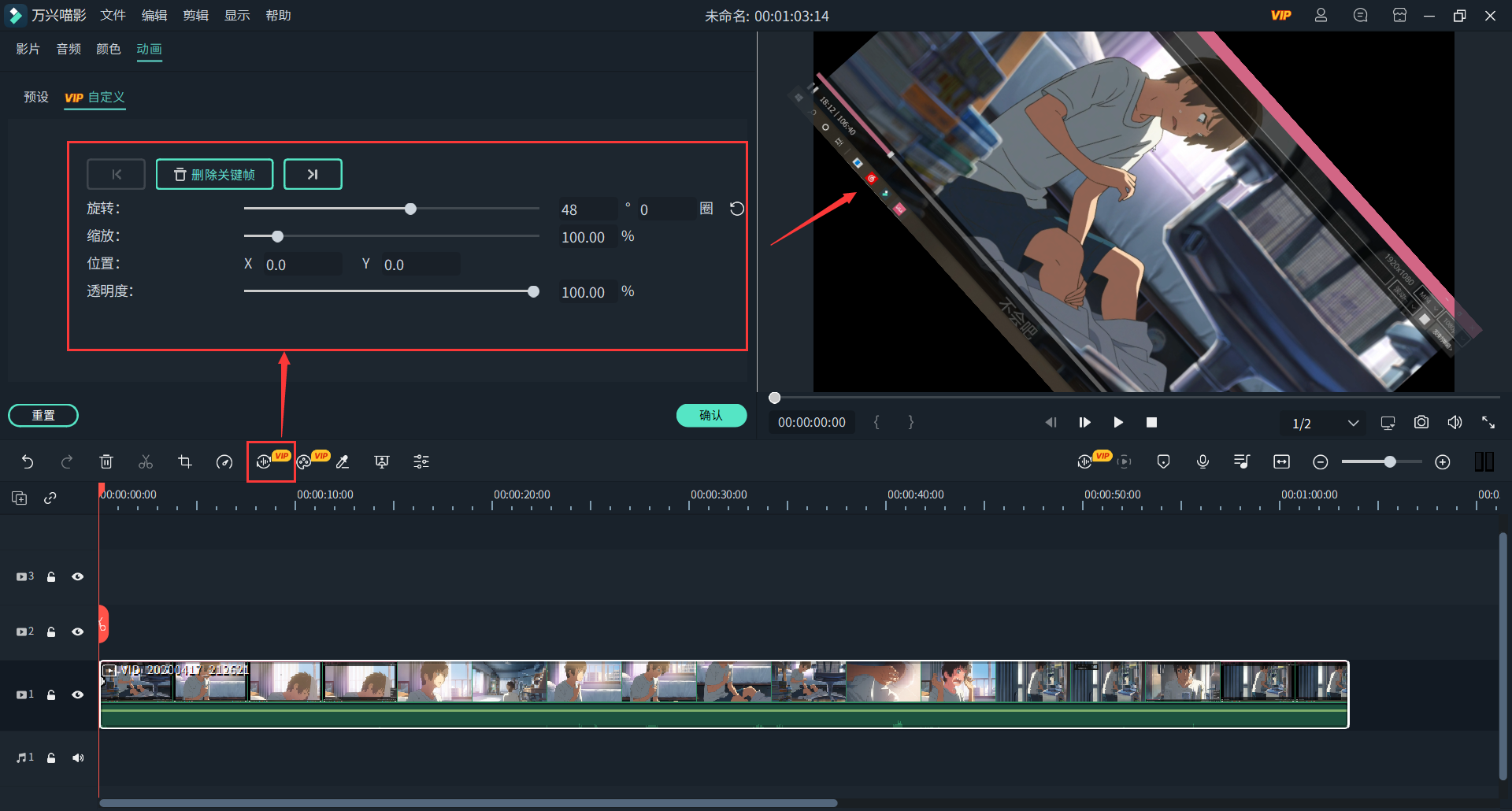The image size is (1512, 811).
Task: Expand the preview quality 1/2 dropdown
Action: pyautogui.click(x=1352, y=423)
